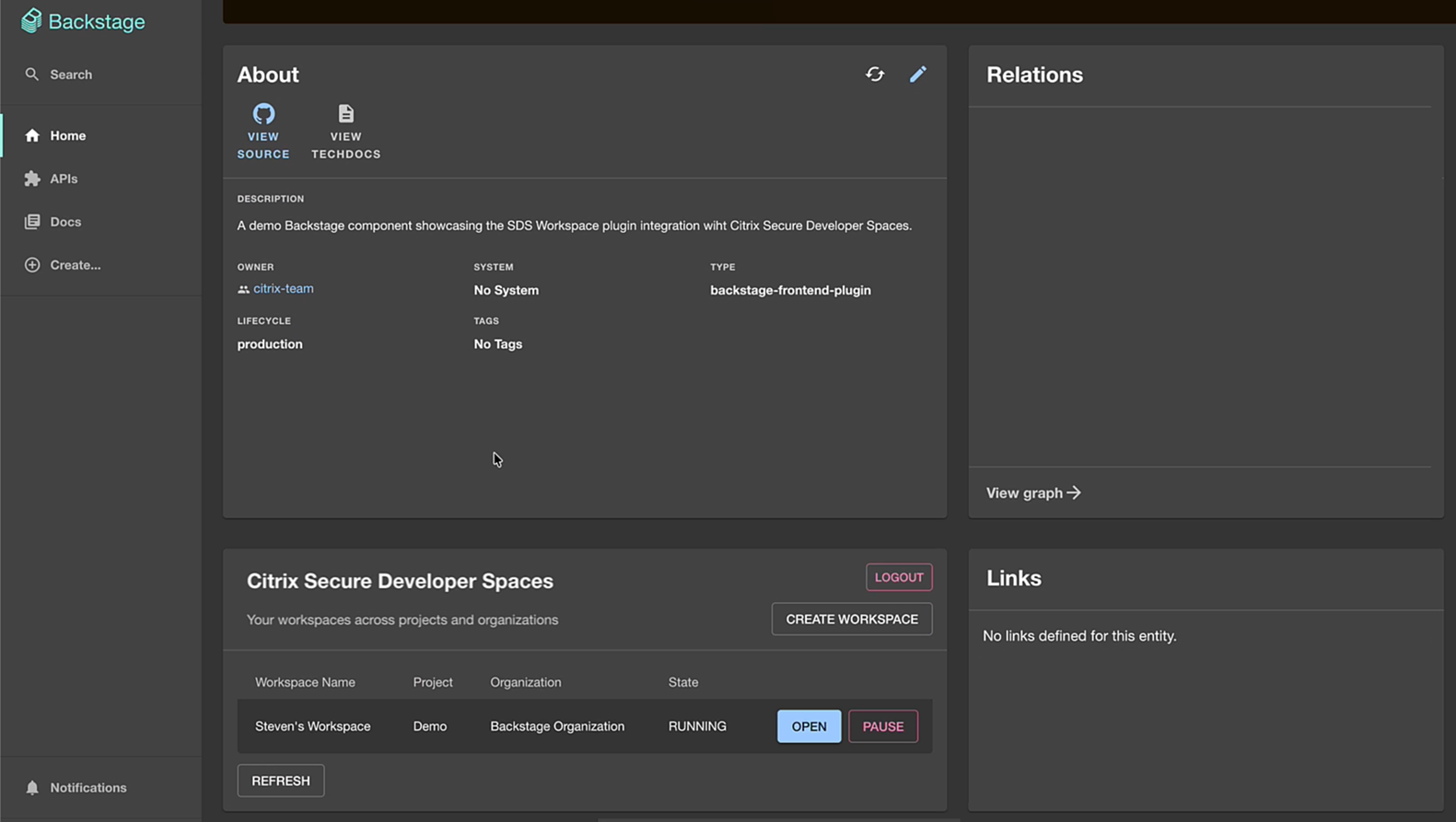1456x822 pixels.
Task: Open Docs in the sidebar
Action: [x=64, y=222]
